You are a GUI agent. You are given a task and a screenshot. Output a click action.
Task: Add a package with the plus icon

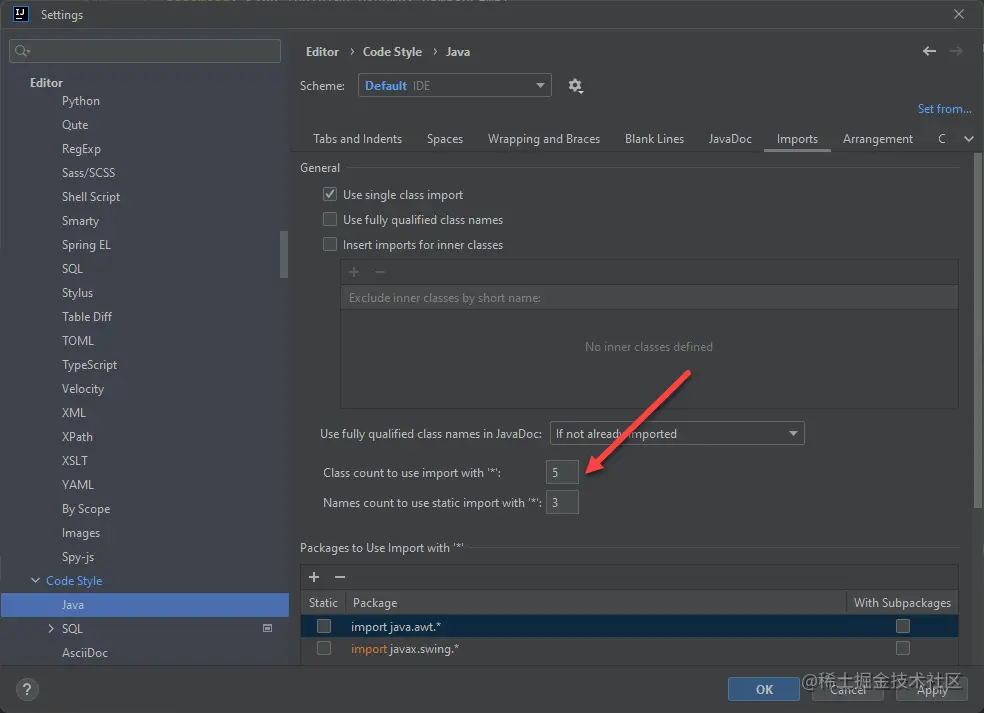[x=314, y=577]
